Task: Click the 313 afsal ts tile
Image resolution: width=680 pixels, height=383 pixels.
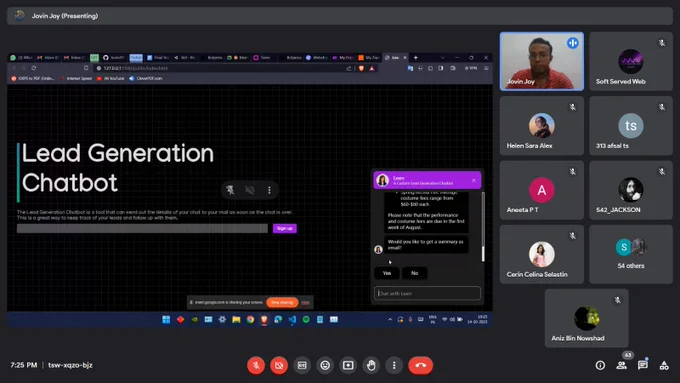Action: pyautogui.click(x=631, y=125)
